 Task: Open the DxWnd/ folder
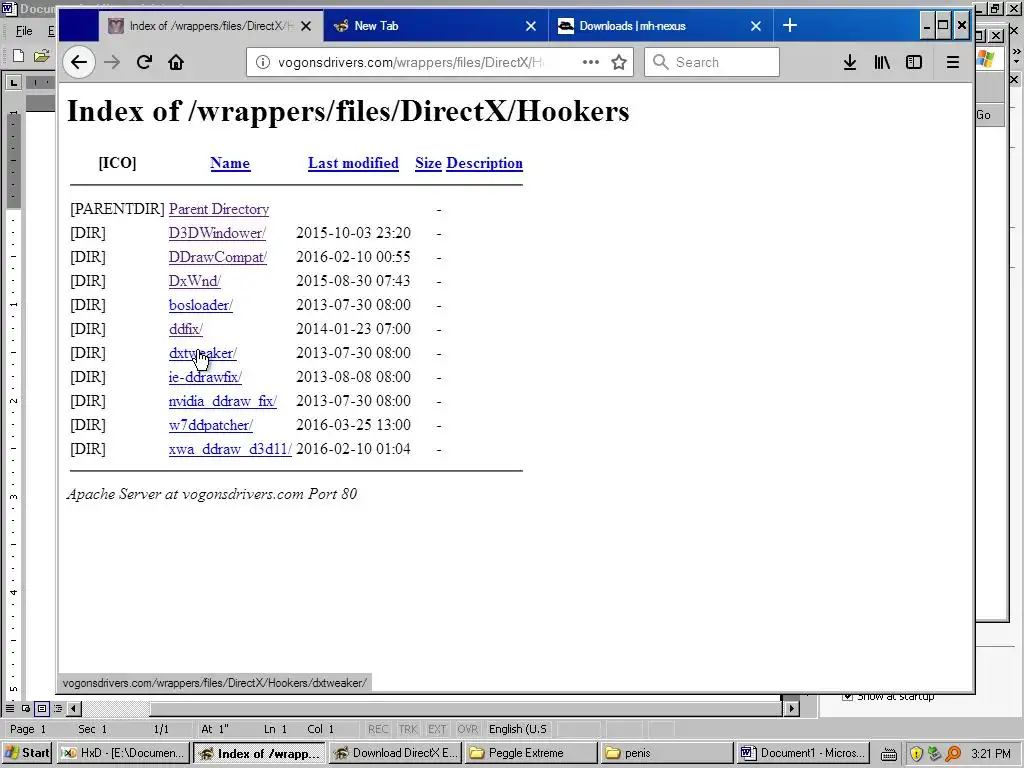point(195,281)
